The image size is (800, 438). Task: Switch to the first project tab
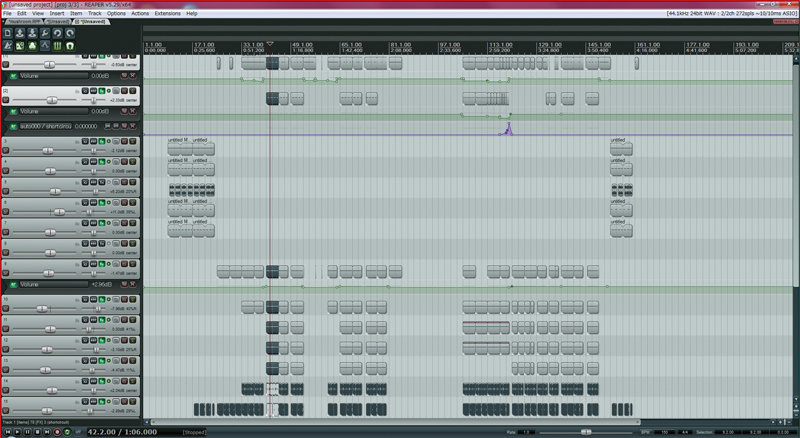point(22,20)
